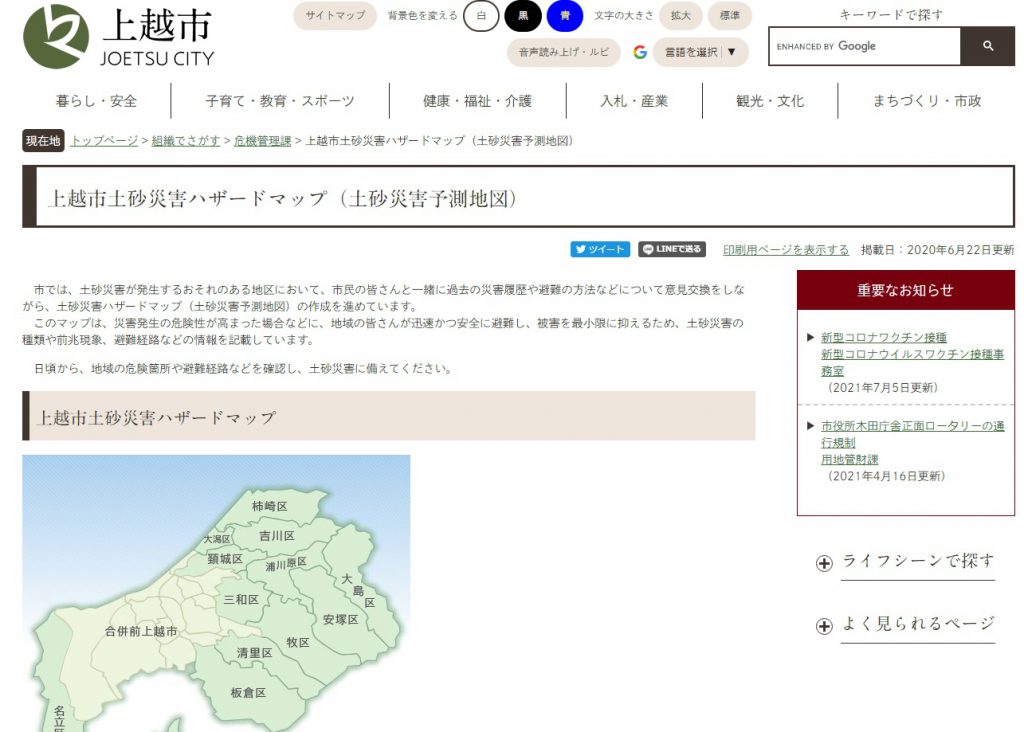The width and height of the screenshot is (1024, 732).
Task: Reset text size with 標準 button
Action: pos(731,16)
